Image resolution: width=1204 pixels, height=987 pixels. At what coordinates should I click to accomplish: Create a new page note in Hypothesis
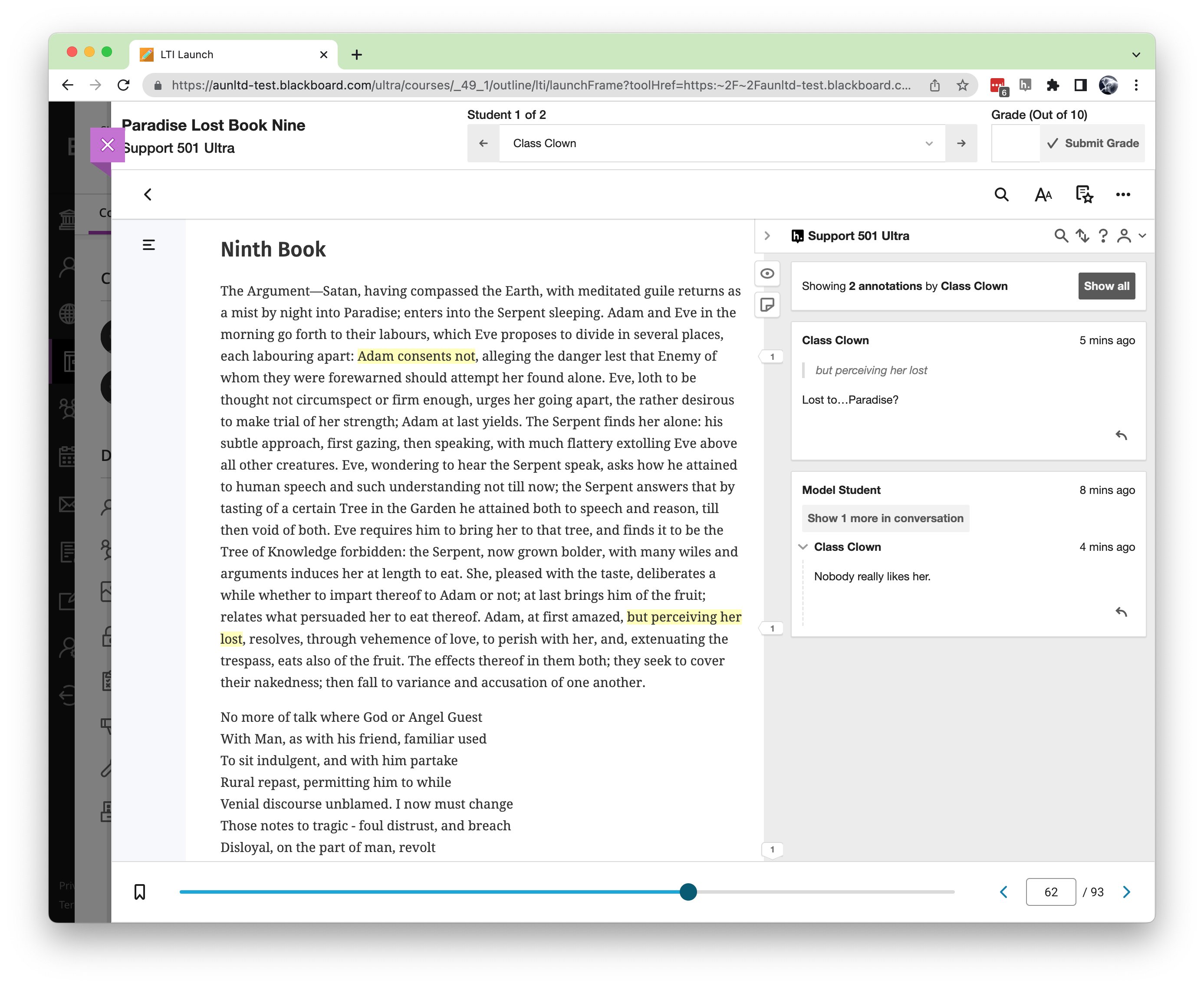click(767, 305)
